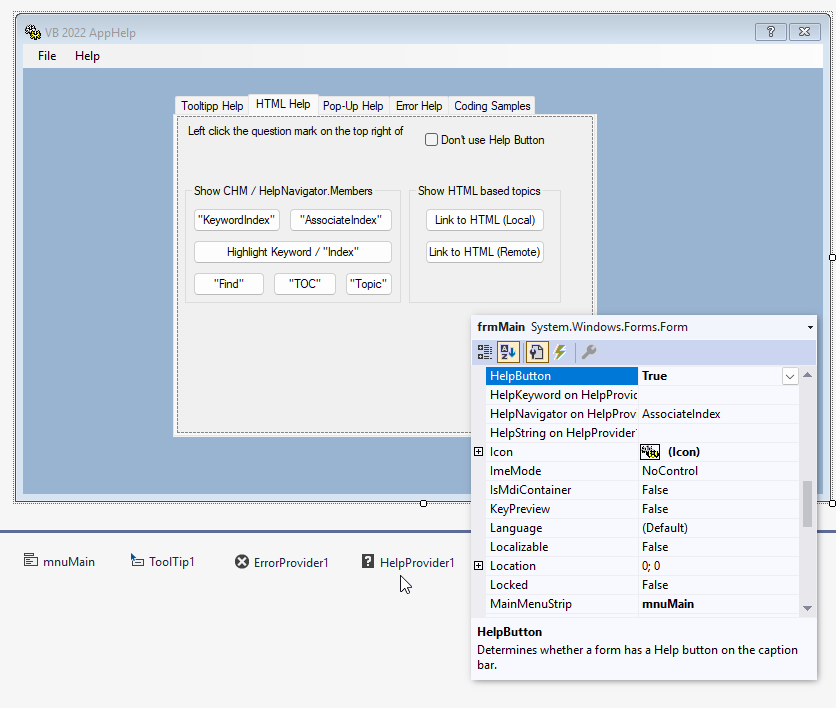
Task: Expand the Location property node
Action: point(478,566)
